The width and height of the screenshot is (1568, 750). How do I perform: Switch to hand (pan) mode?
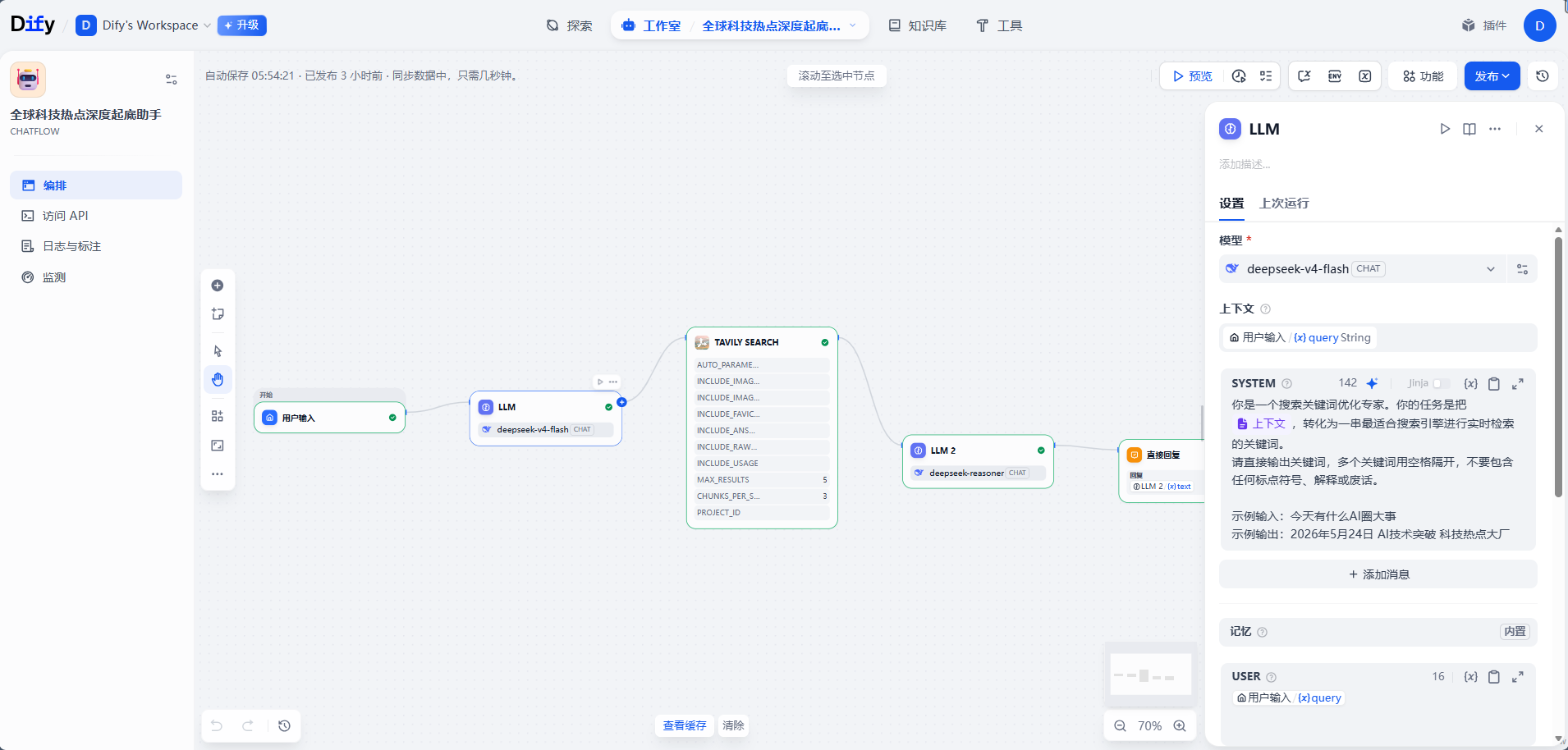[x=218, y=379]
